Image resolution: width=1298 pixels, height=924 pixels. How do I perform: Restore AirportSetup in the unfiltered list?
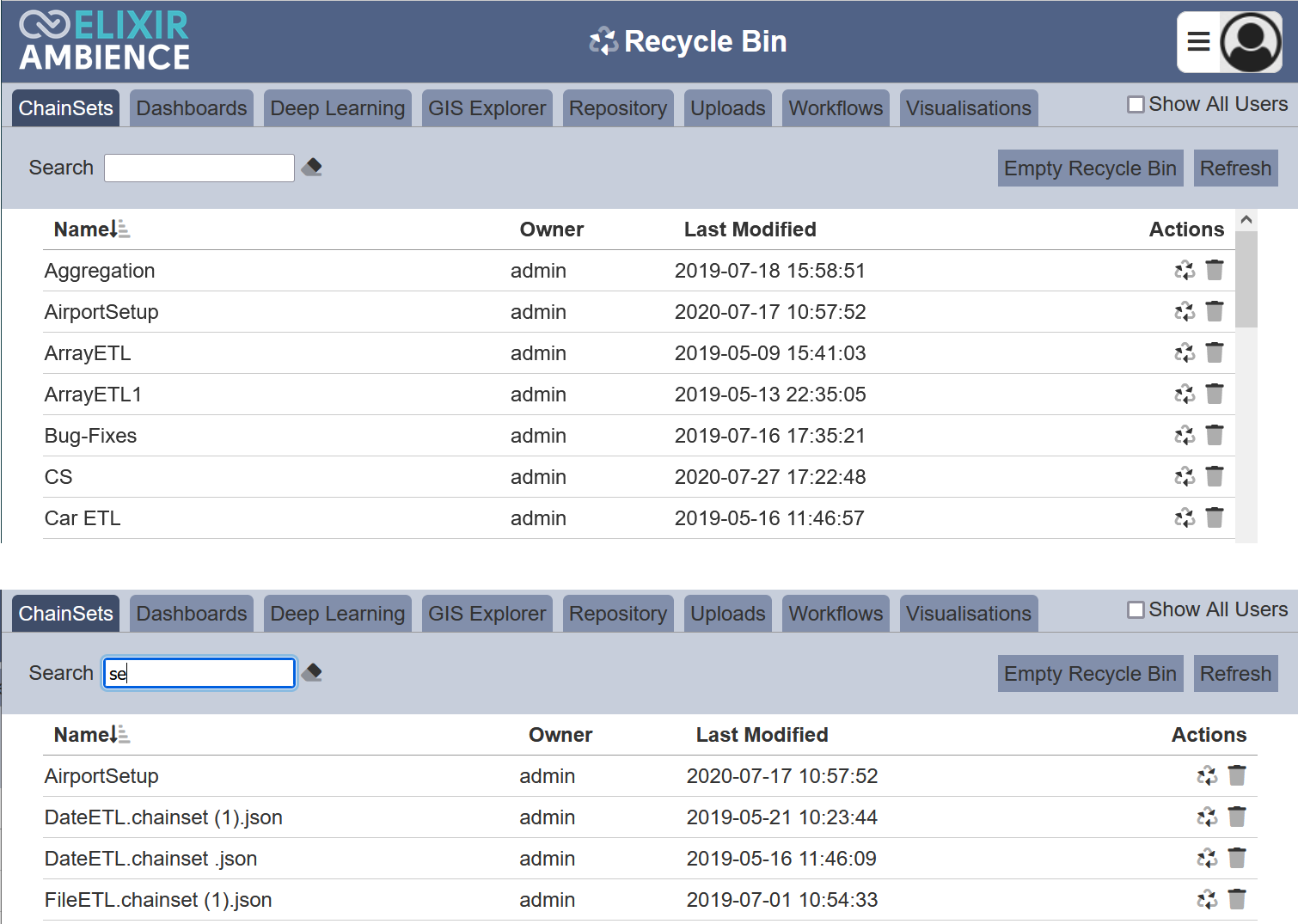click(1185, 312)
